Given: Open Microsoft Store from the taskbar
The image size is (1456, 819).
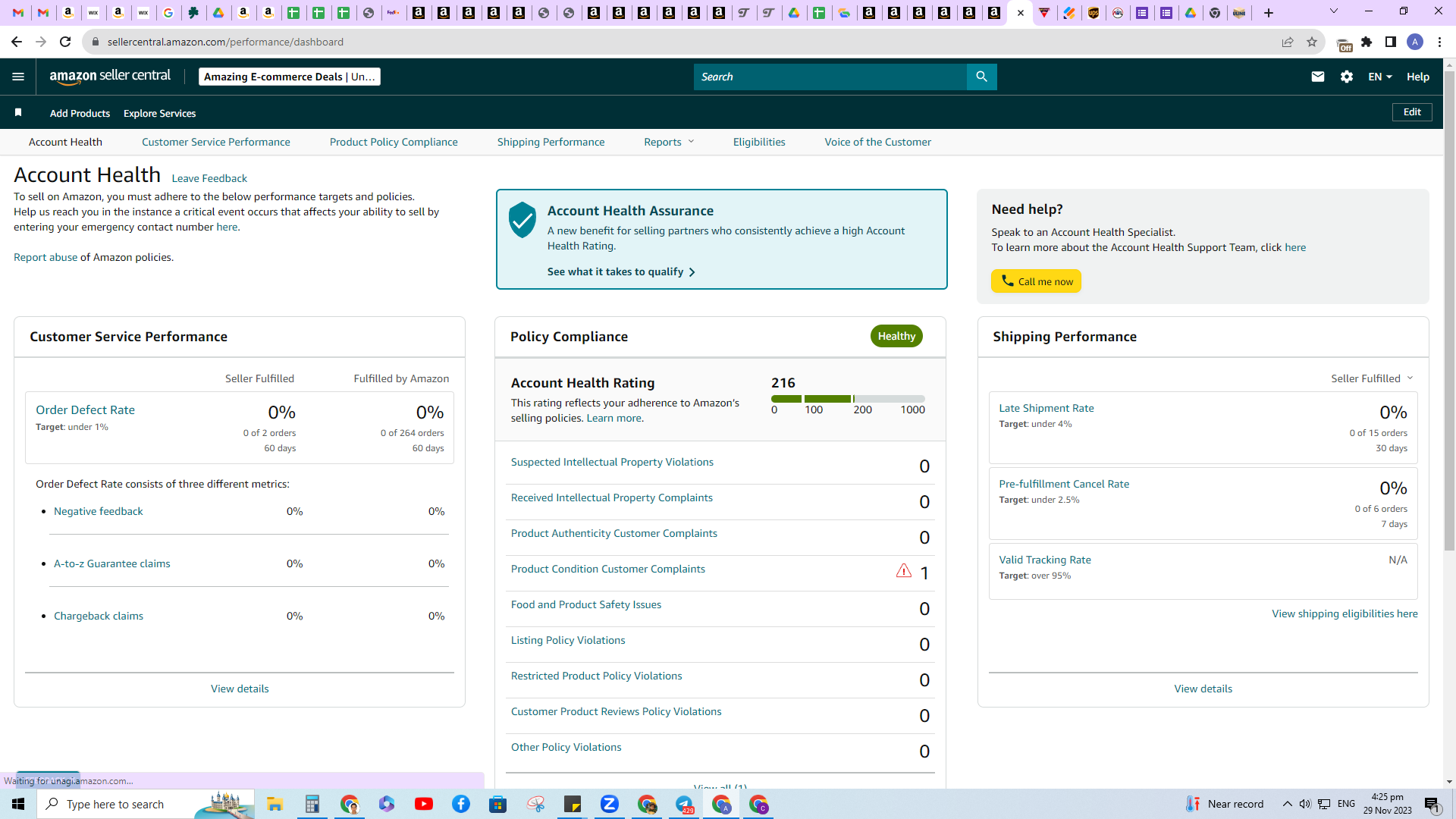Looking at the screenshot, I should (x=498, y=804).
